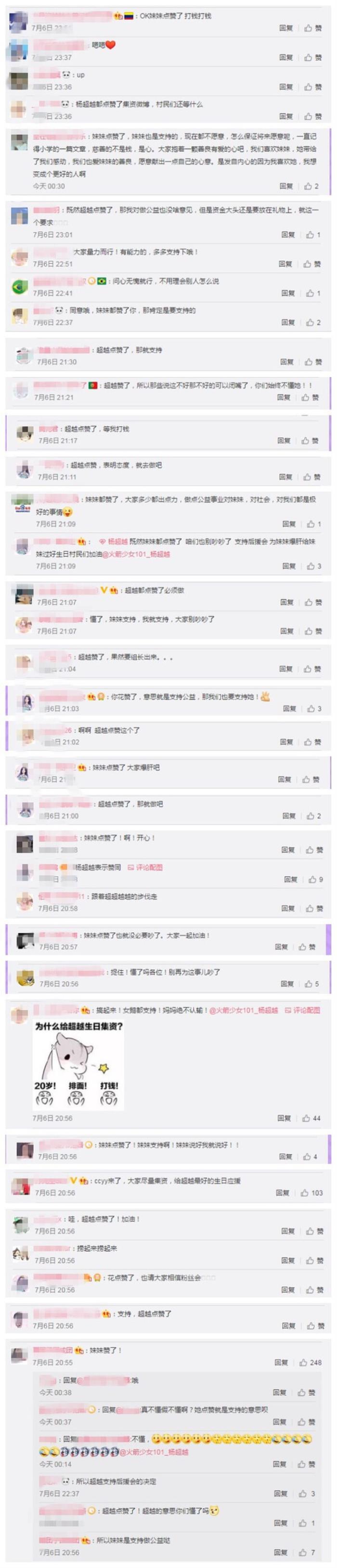
Task: Click @火箭少女101_杨超越 mention in 搞起来 comment
Action: (244, 1010)
